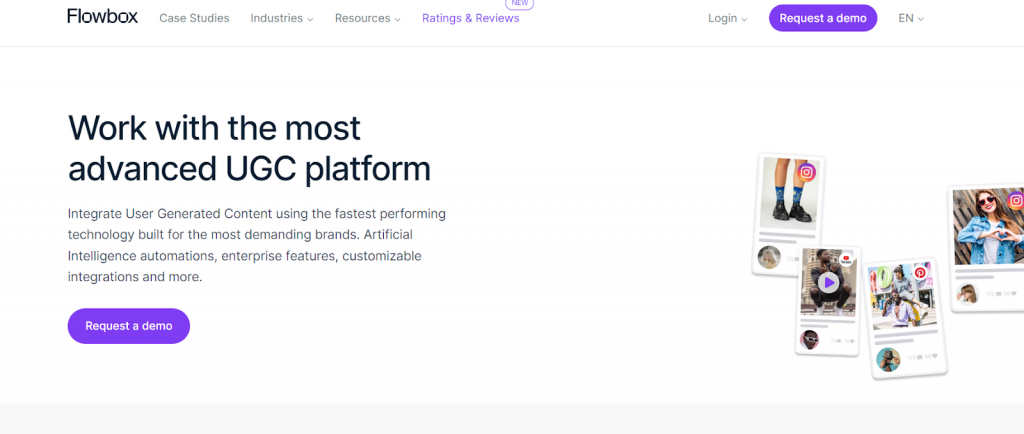
Task: Open the EN language selector
Action: [910, 18]
